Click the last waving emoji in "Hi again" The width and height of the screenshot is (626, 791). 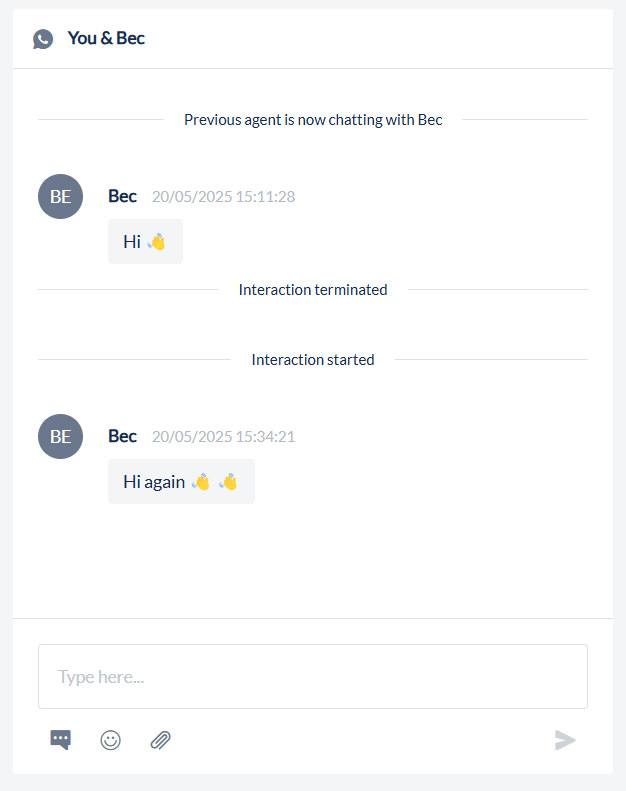tap(229, 482)
